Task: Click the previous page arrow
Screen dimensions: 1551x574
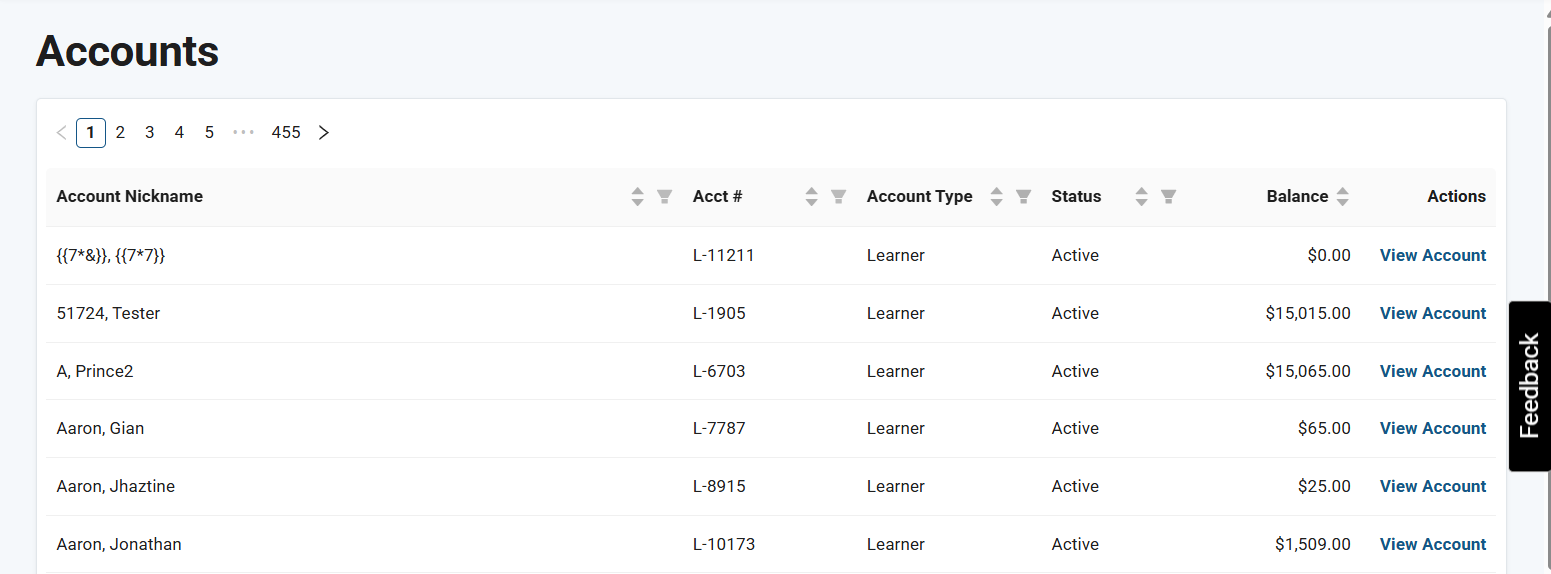Action: coord(62,133)
